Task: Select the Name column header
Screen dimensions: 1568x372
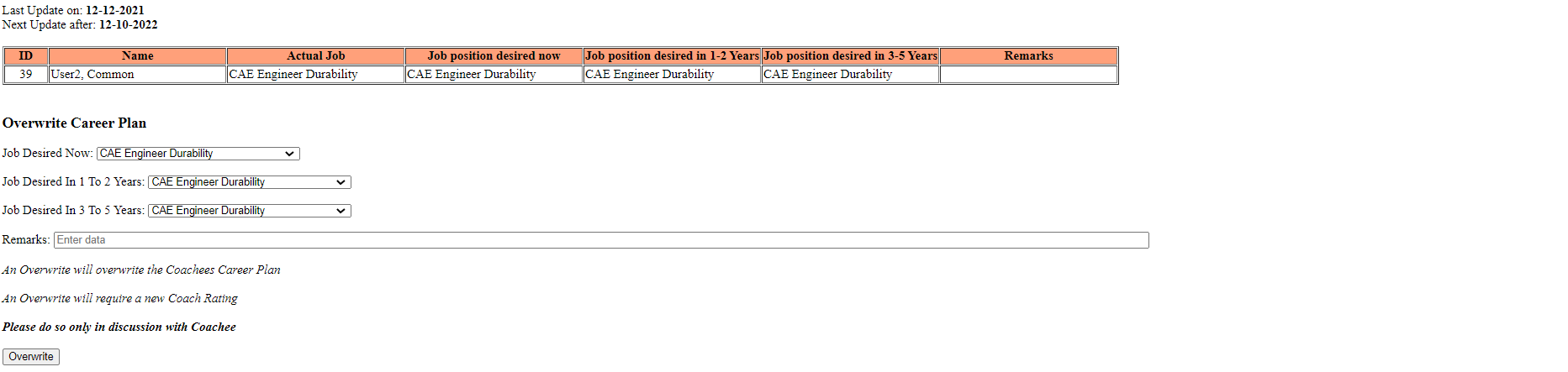Action: click(x=138, y=56)
